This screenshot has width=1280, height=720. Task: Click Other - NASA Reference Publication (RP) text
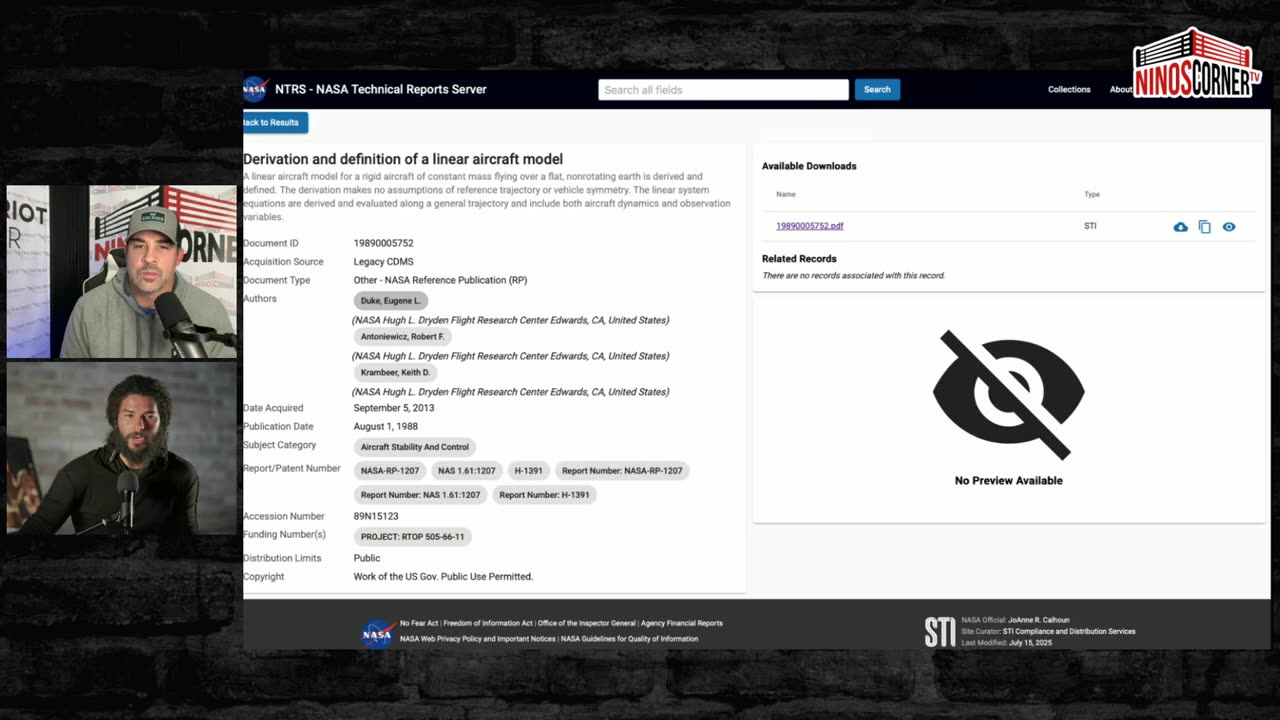[440, 280]
